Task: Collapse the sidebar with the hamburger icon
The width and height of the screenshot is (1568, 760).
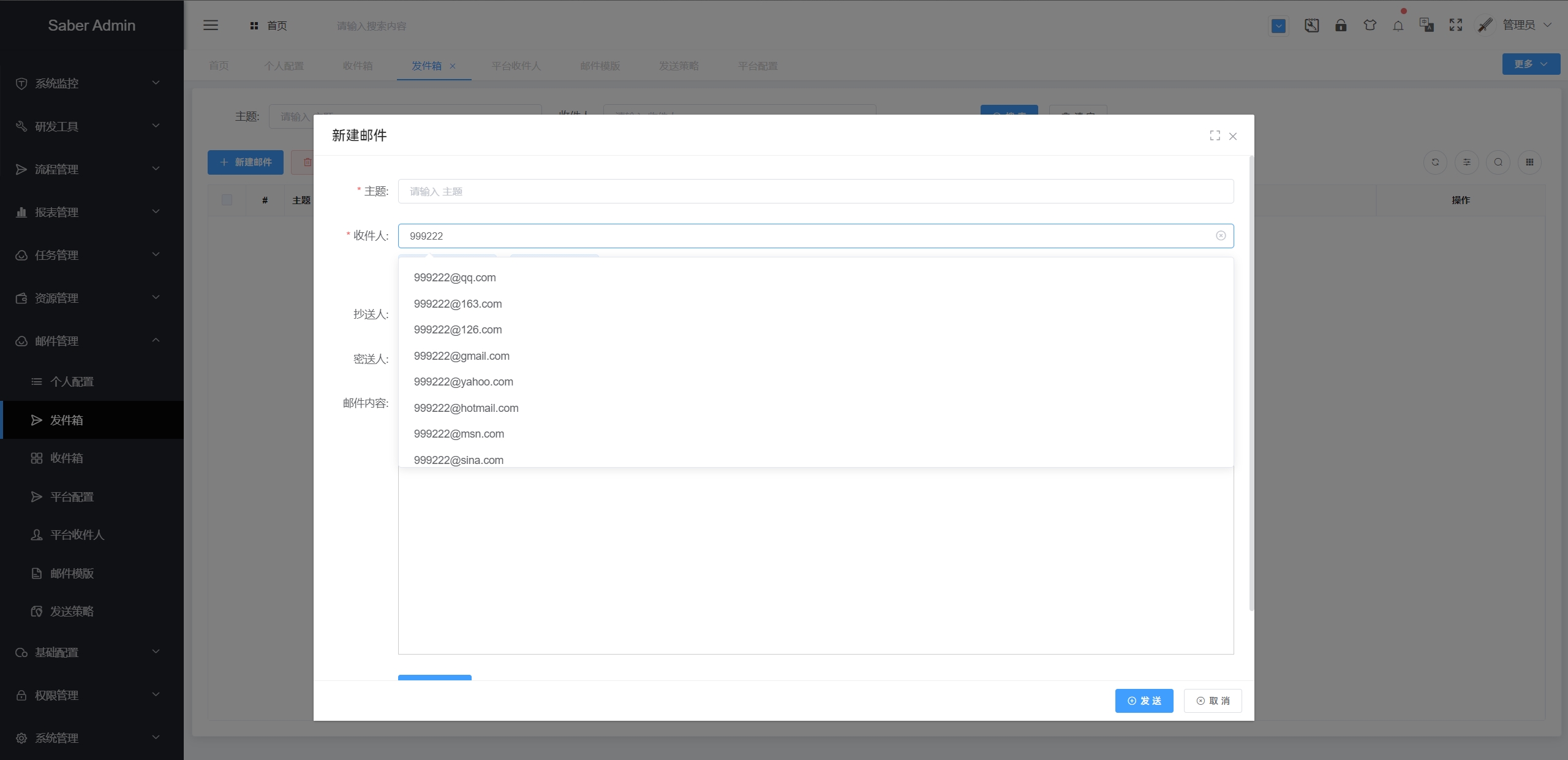Action: 211,25
